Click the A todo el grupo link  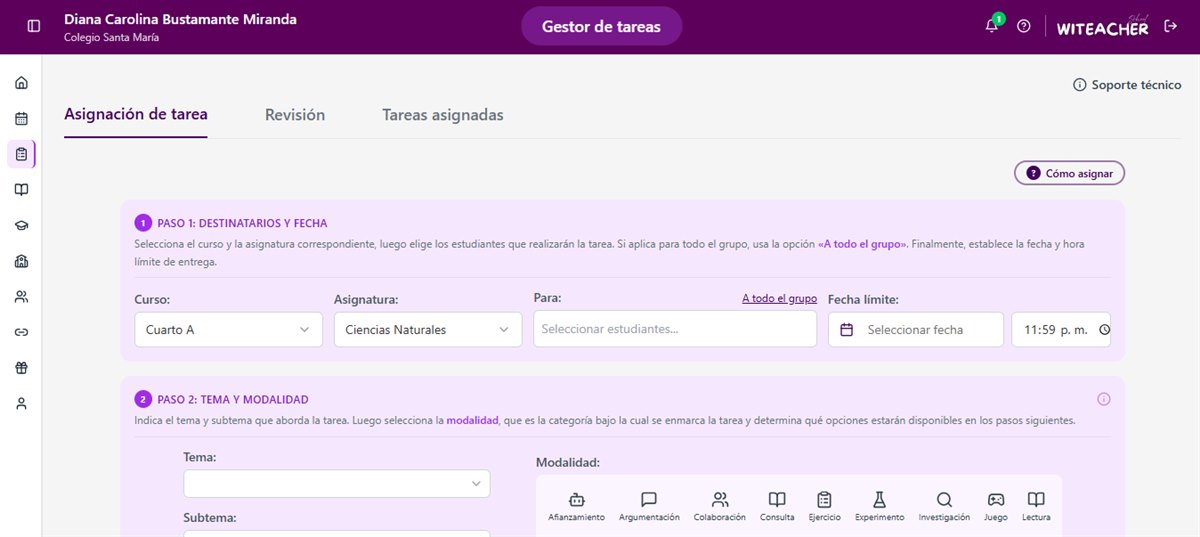(779, 298)
